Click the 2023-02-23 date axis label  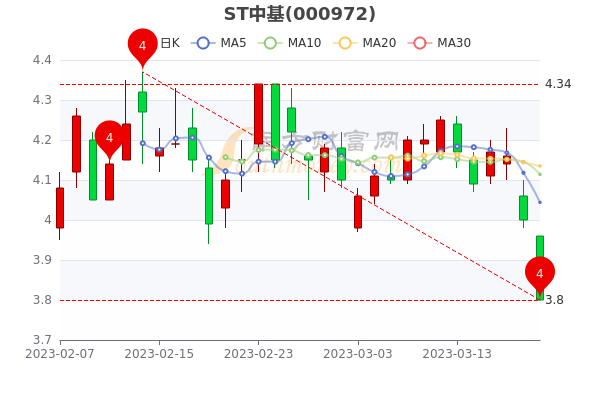(258, 354)
